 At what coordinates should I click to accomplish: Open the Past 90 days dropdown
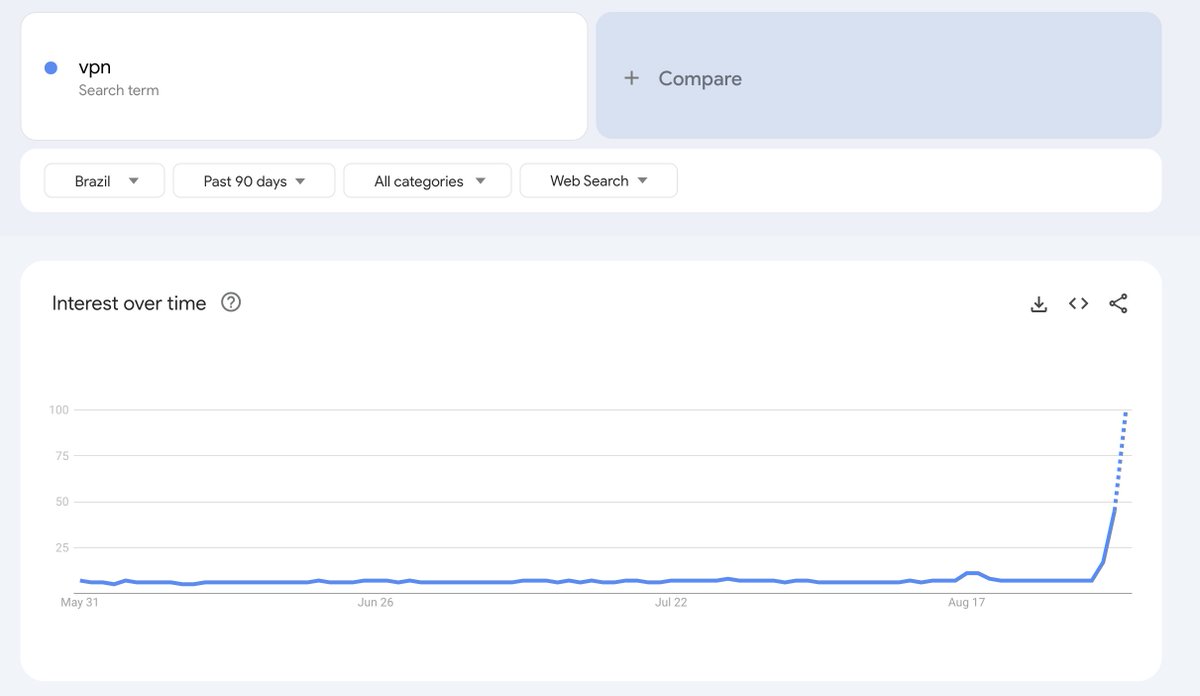click(254, 181)
